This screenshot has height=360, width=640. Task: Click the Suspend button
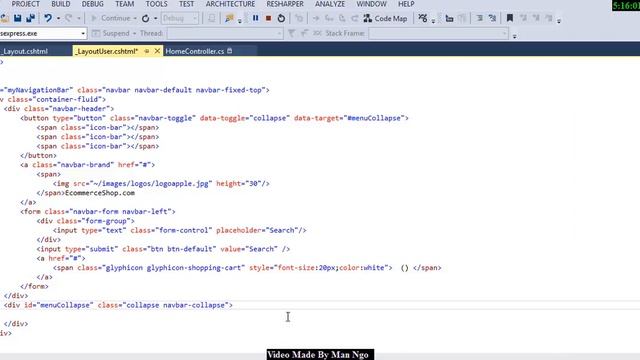coord(111,33)
